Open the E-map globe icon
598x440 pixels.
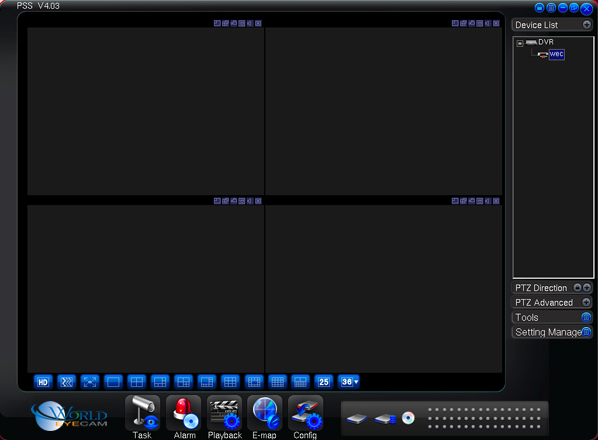coord(265,413)
